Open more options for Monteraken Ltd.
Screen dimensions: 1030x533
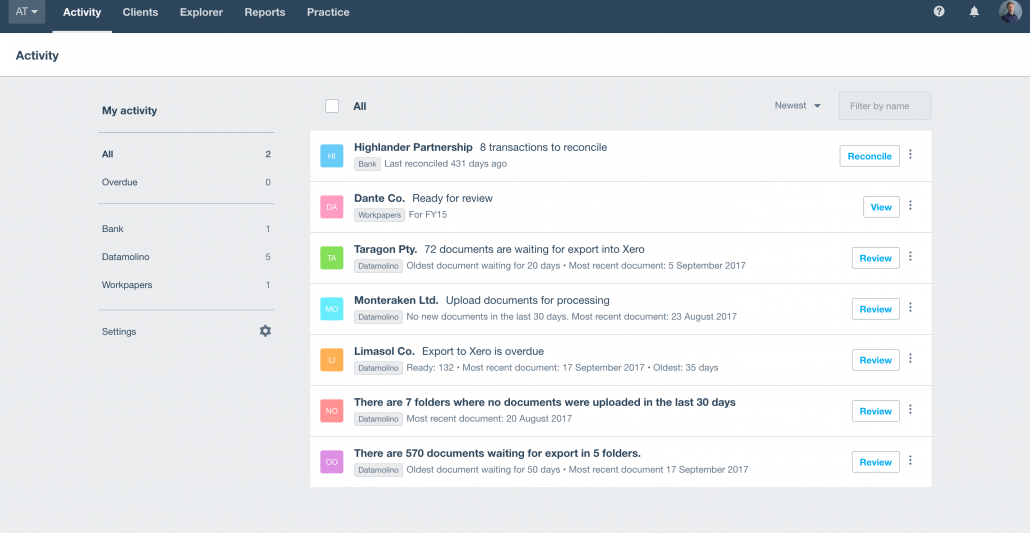coord(910,308)
